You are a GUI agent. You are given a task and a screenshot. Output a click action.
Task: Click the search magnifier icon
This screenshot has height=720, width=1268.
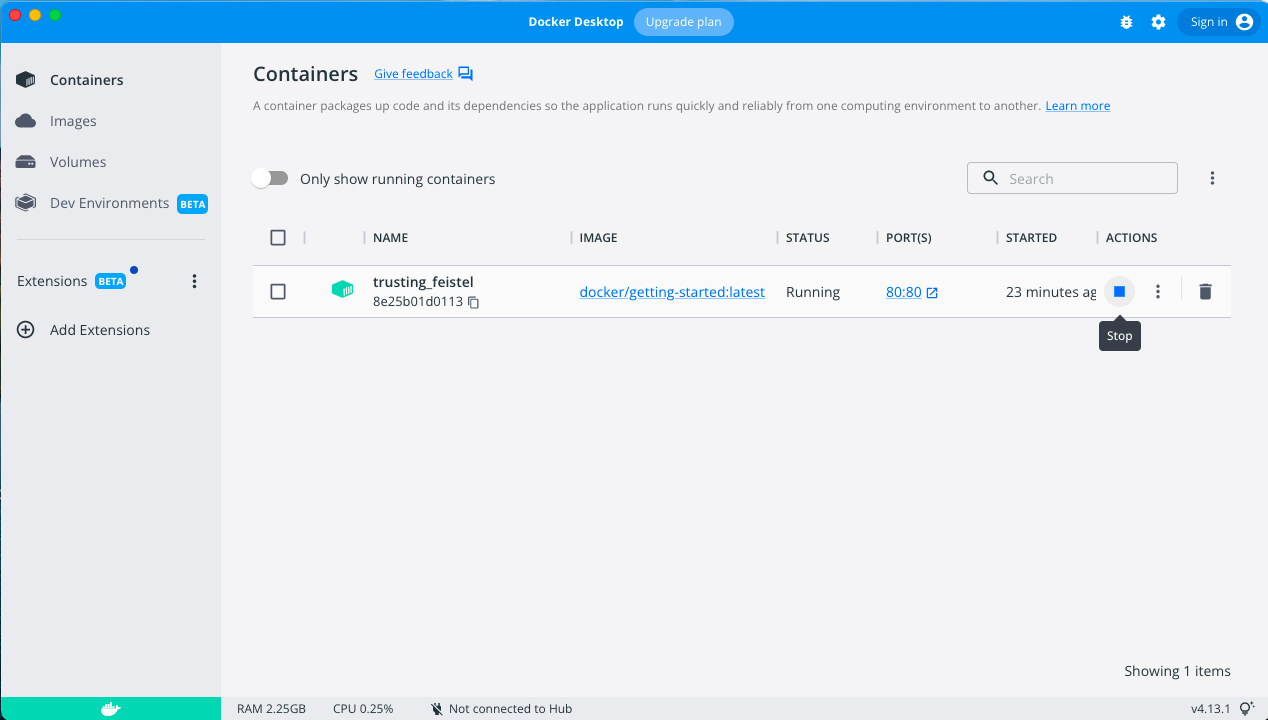pyautogui.click(x=990, y=178)
